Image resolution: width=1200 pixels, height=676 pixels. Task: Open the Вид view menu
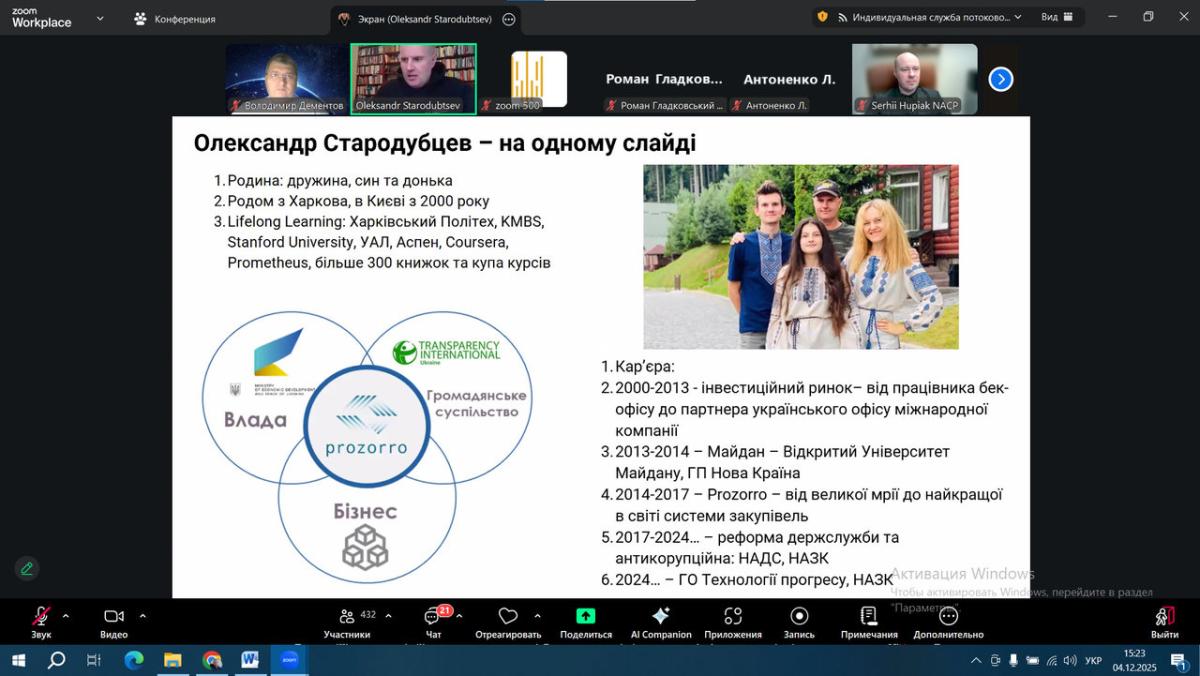click(1057, 17)
